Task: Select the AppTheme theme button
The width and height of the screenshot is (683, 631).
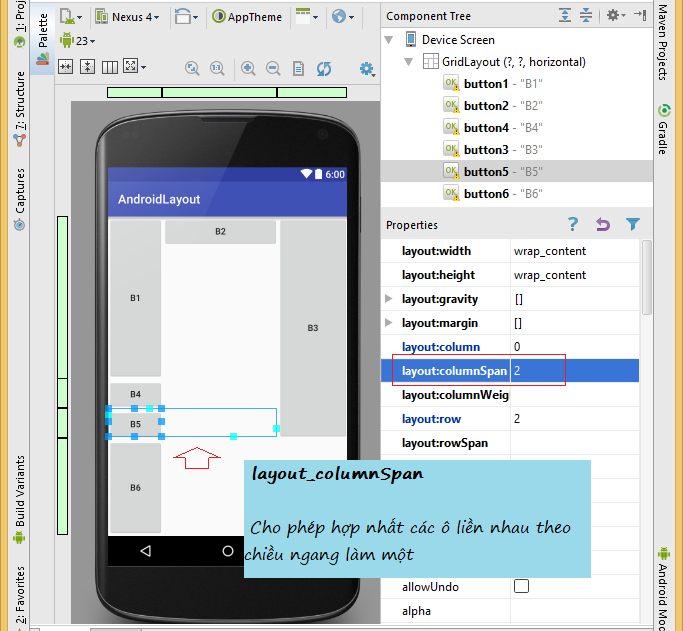Action: coord(247,17)
